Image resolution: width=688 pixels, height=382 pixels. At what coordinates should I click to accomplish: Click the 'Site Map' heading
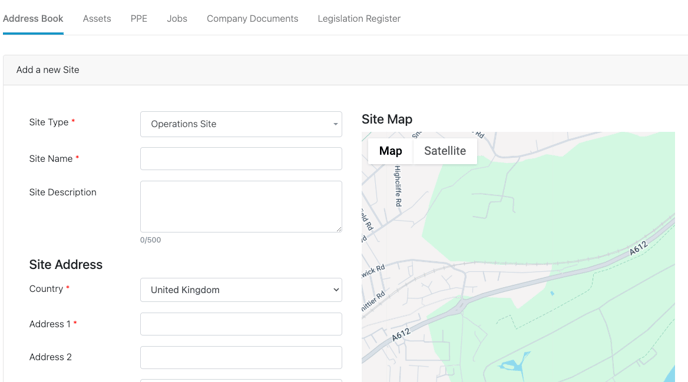pos(387,119)
